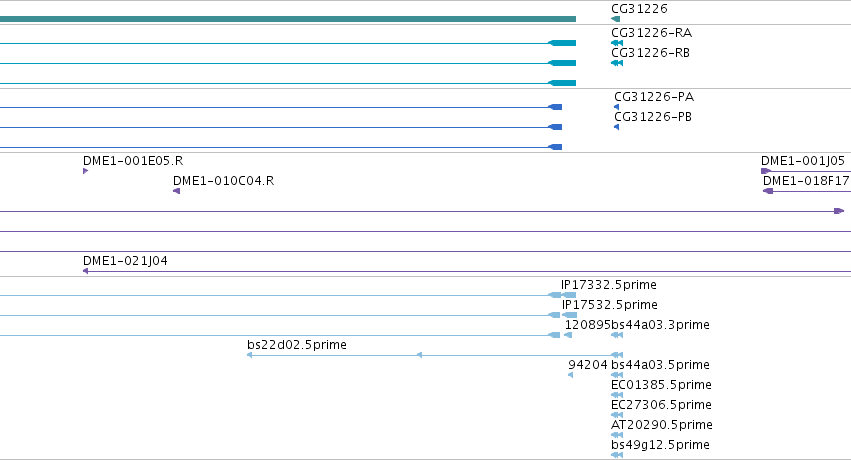Click the arrow glyph below CG31226-RA label
851x460 pixels.
(617, 43)
